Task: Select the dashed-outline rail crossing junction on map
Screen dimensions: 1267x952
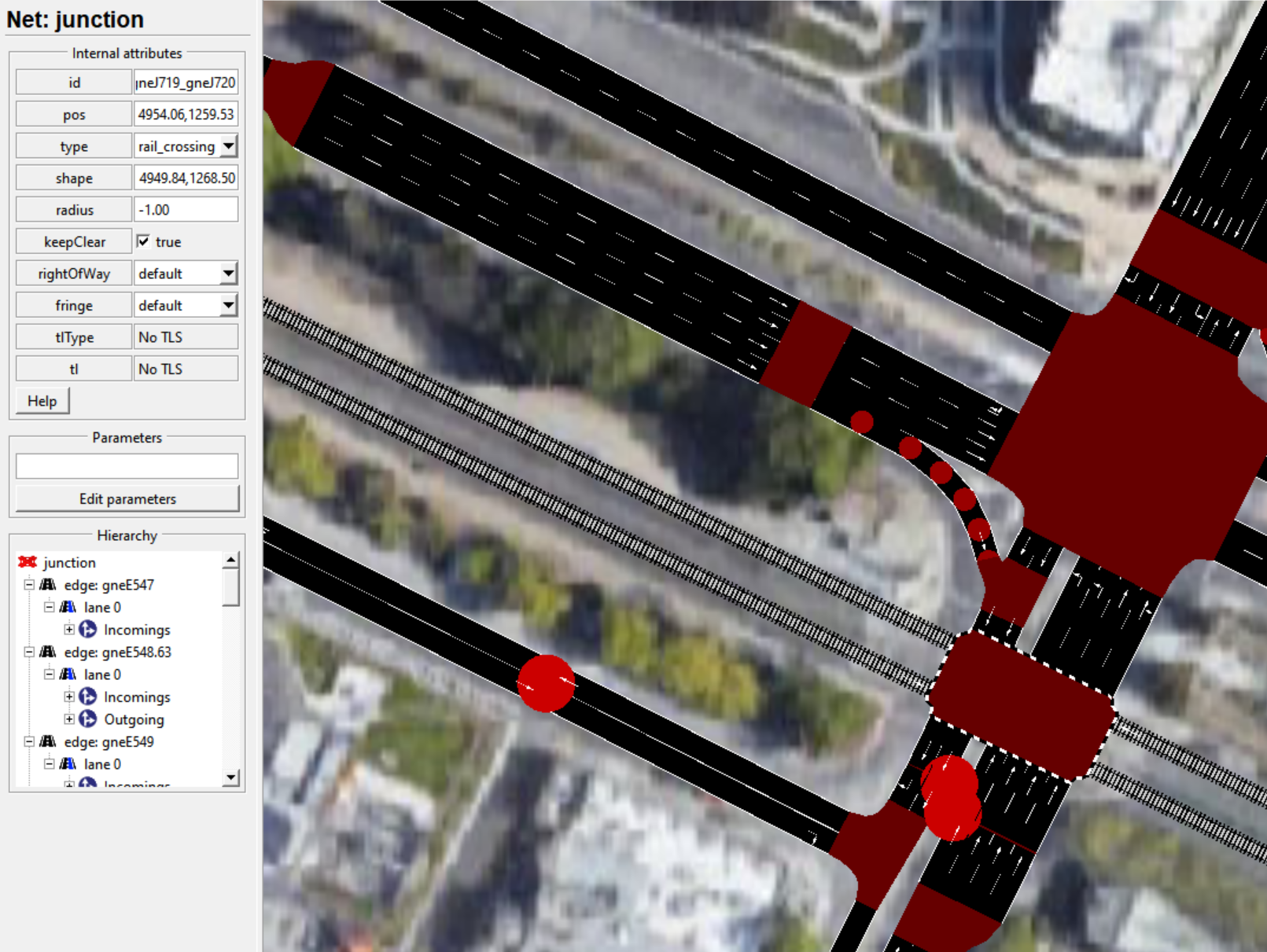Action: (x=1022, y=705)
